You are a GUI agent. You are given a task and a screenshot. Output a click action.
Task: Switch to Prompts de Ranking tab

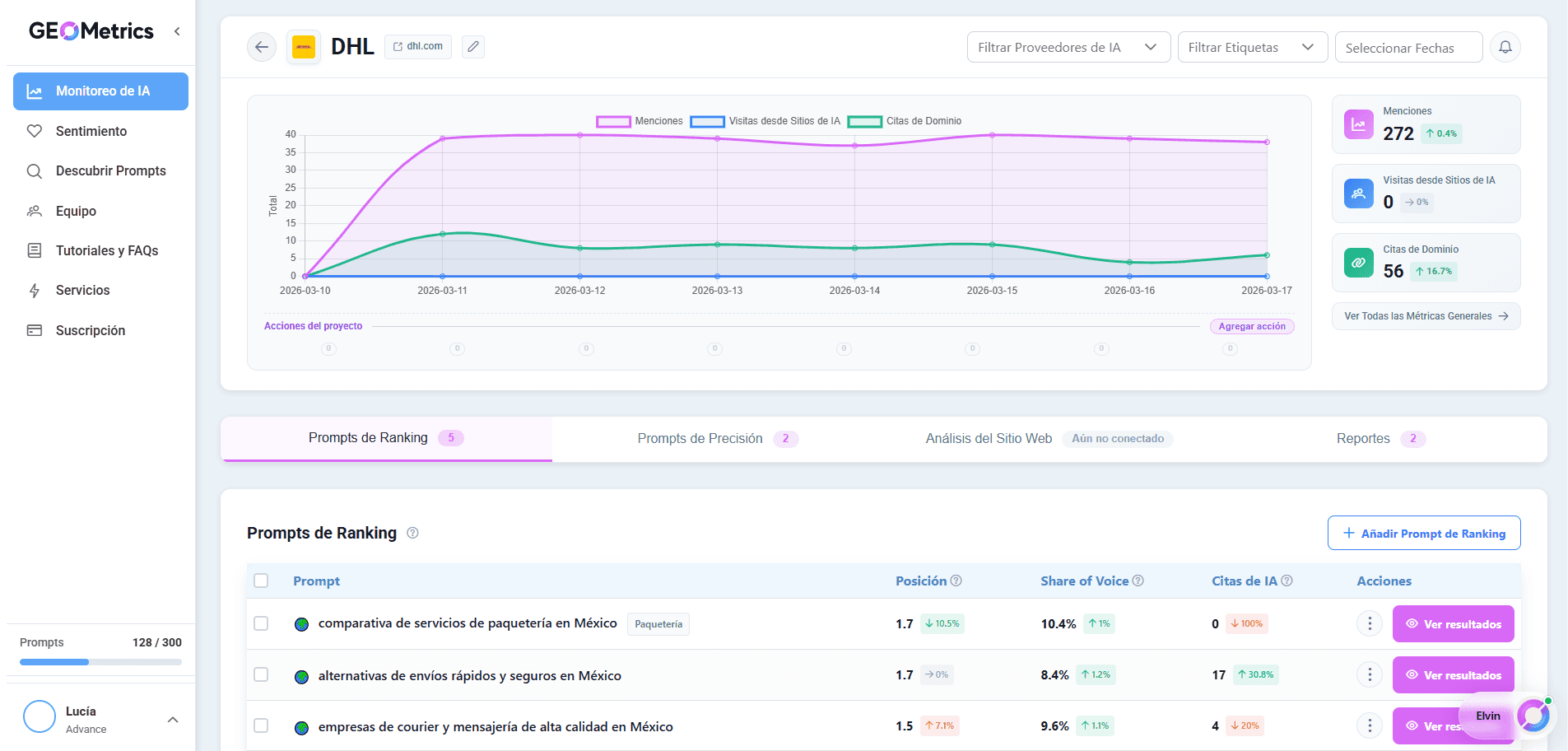(387, 438)
